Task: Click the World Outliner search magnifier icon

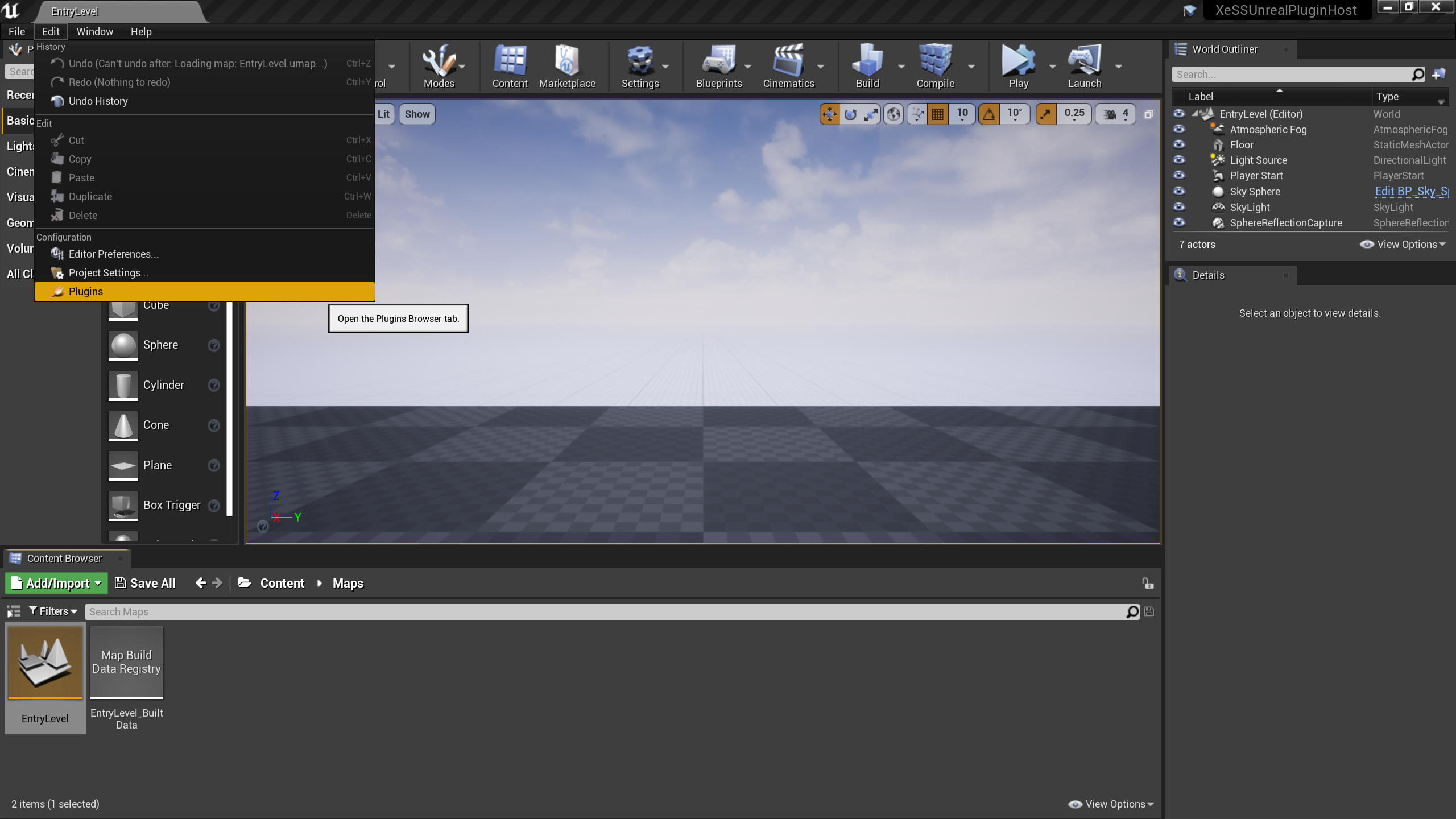Action: (x=1418, y=74)
